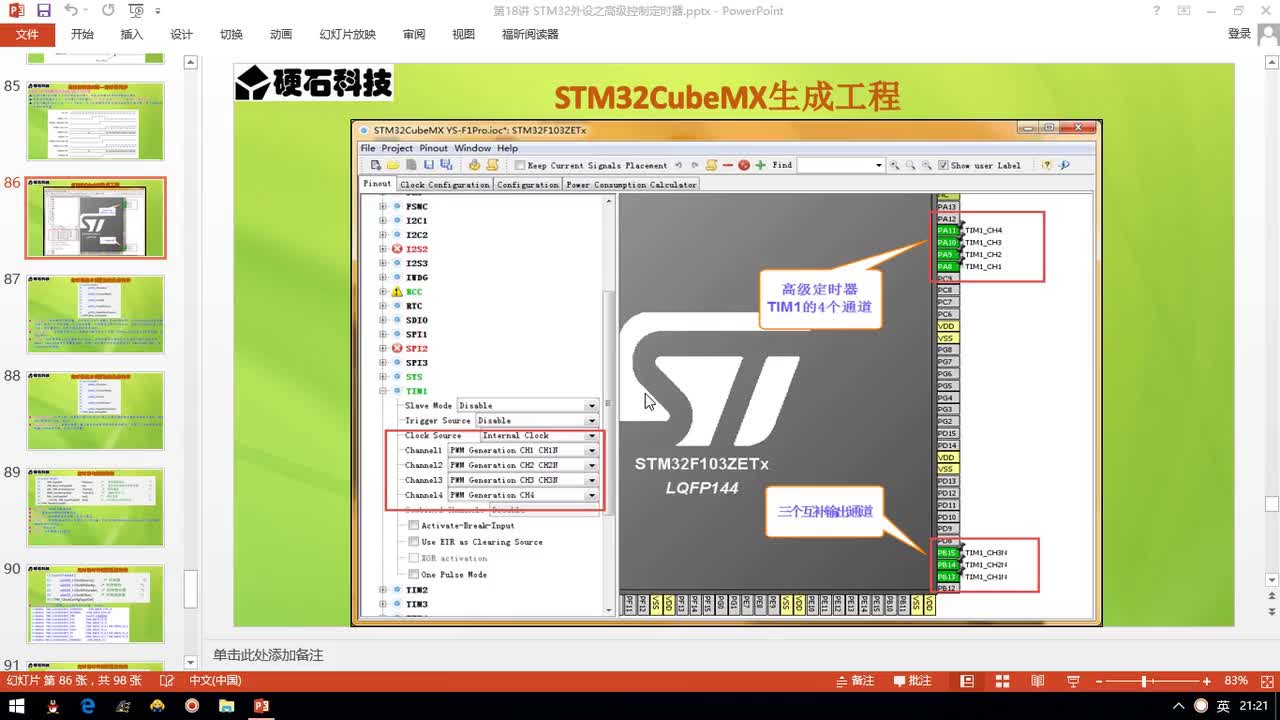Click zoom in plus button

1207,681
